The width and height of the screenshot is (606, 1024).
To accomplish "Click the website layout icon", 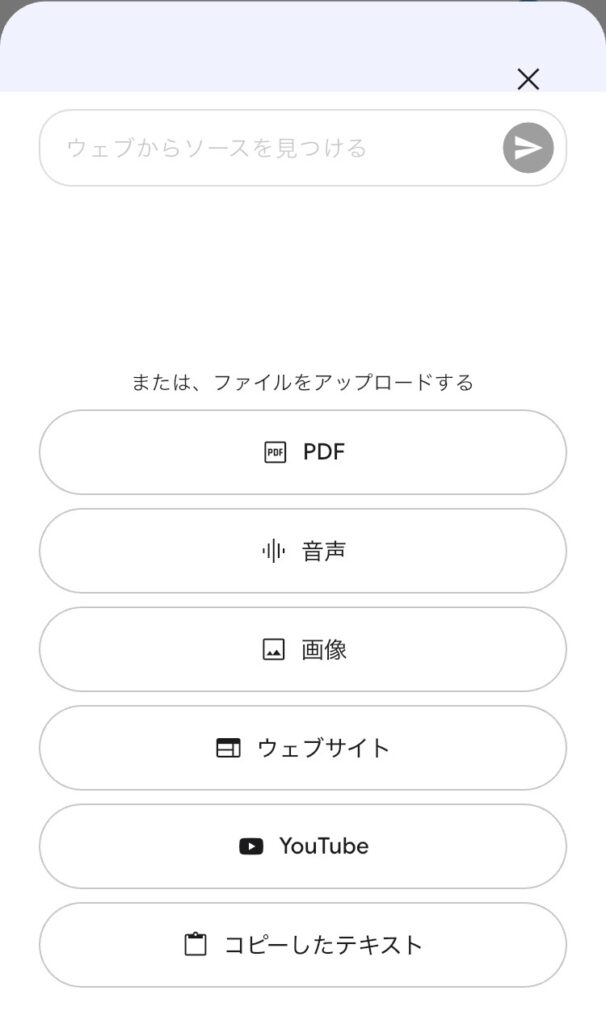I will click(229, 748).
